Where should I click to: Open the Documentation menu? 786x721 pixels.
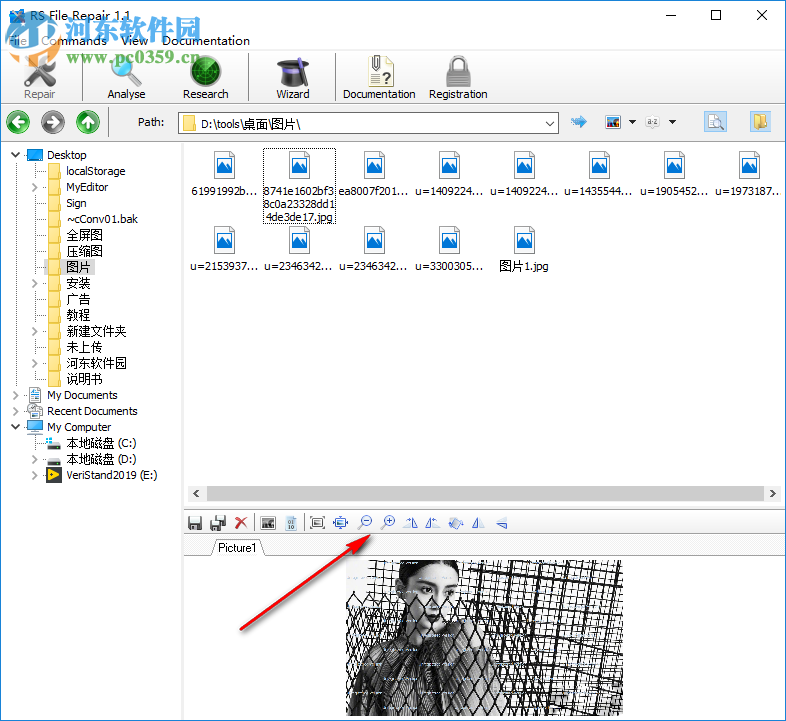206,41
